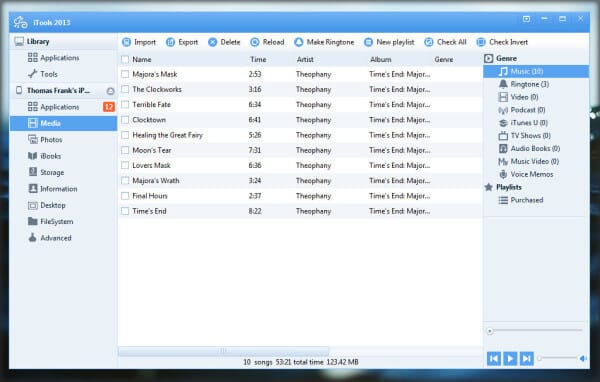Open iBooks in the sidebar
This screenshot has width=600, height=382.
tap(44, 156)
